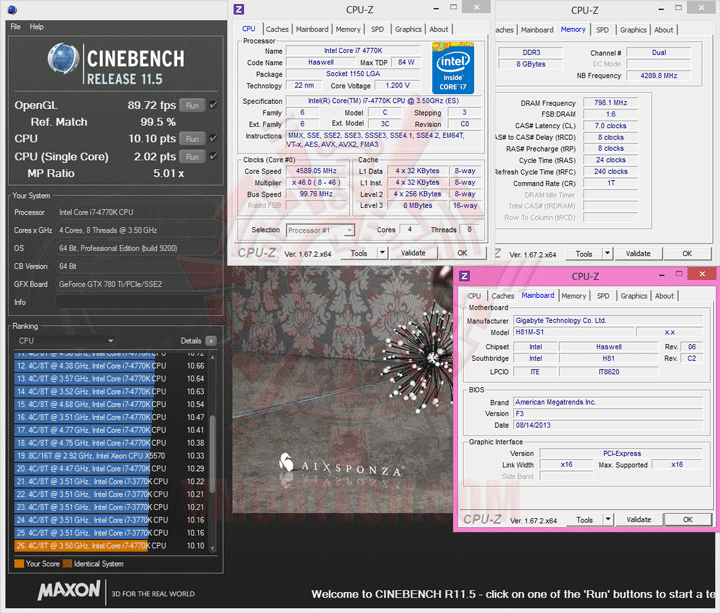
Task: Open Mainboard tab in top-middle CPU-Z window
Action: [x=312, y=29]
